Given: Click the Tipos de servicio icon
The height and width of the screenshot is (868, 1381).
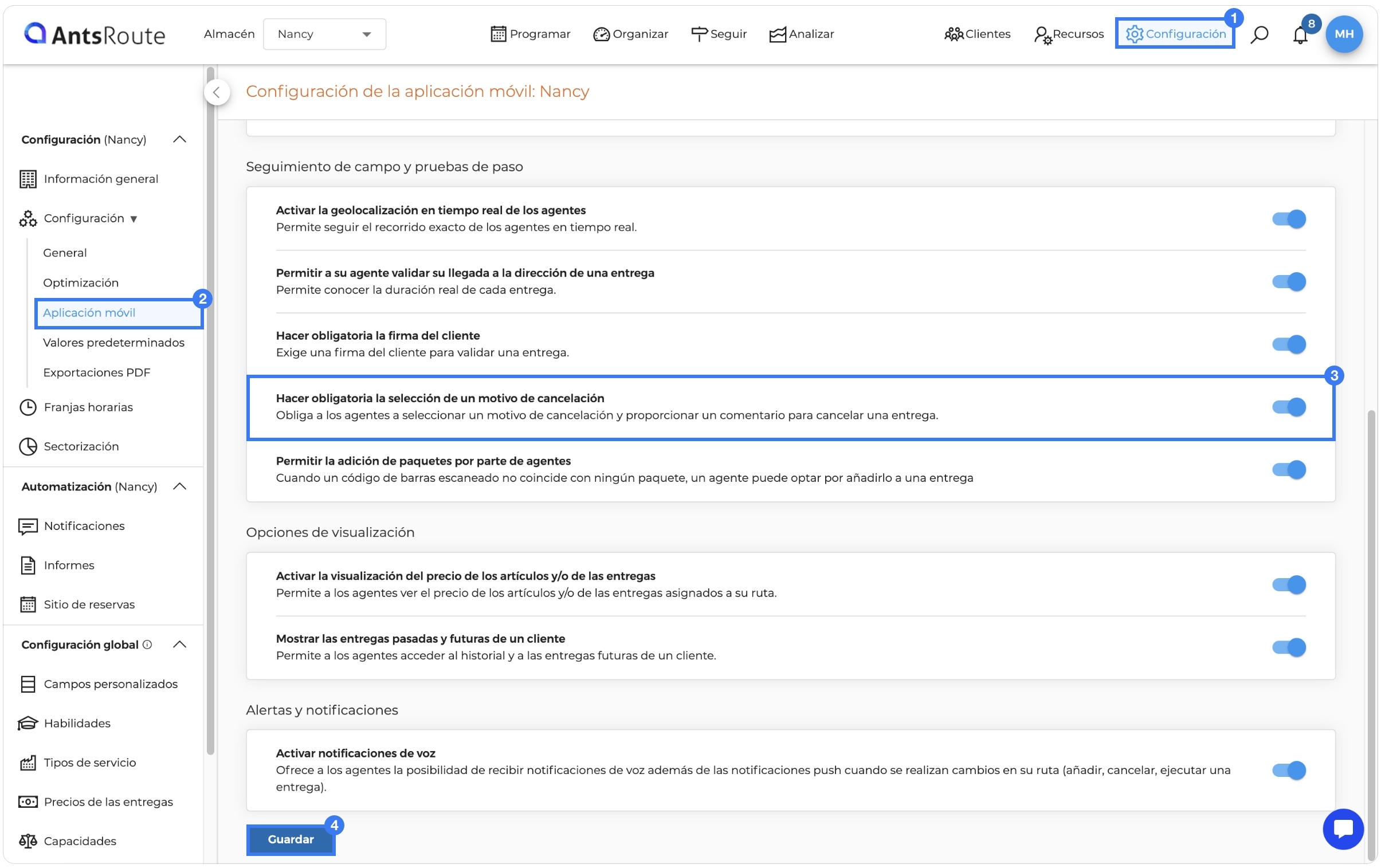Looking at the screenshot, I should pos(28,763).
